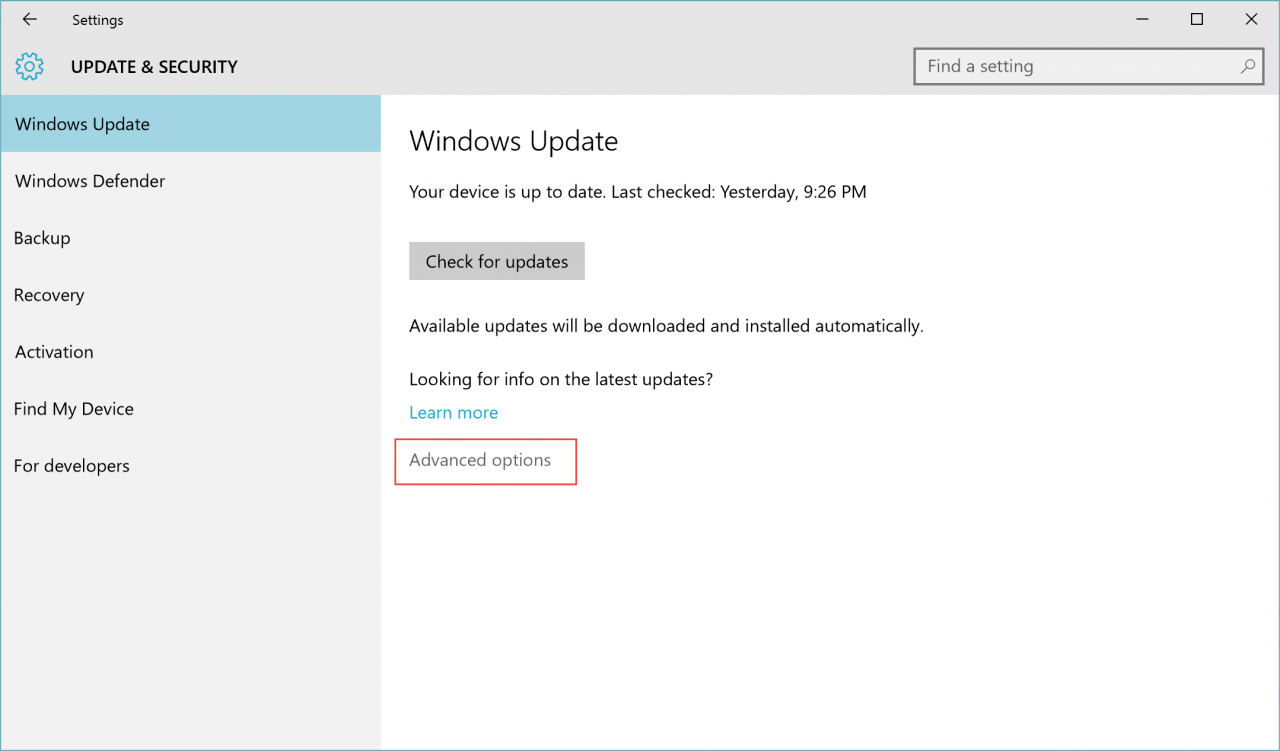Open Windows Defender settings

pyautogui.click(x=191, y=181)
